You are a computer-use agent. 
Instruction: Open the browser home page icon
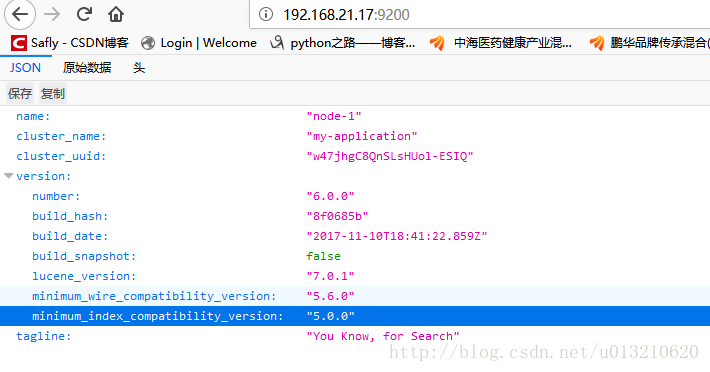pyautogui.click(x=116, y=14)
